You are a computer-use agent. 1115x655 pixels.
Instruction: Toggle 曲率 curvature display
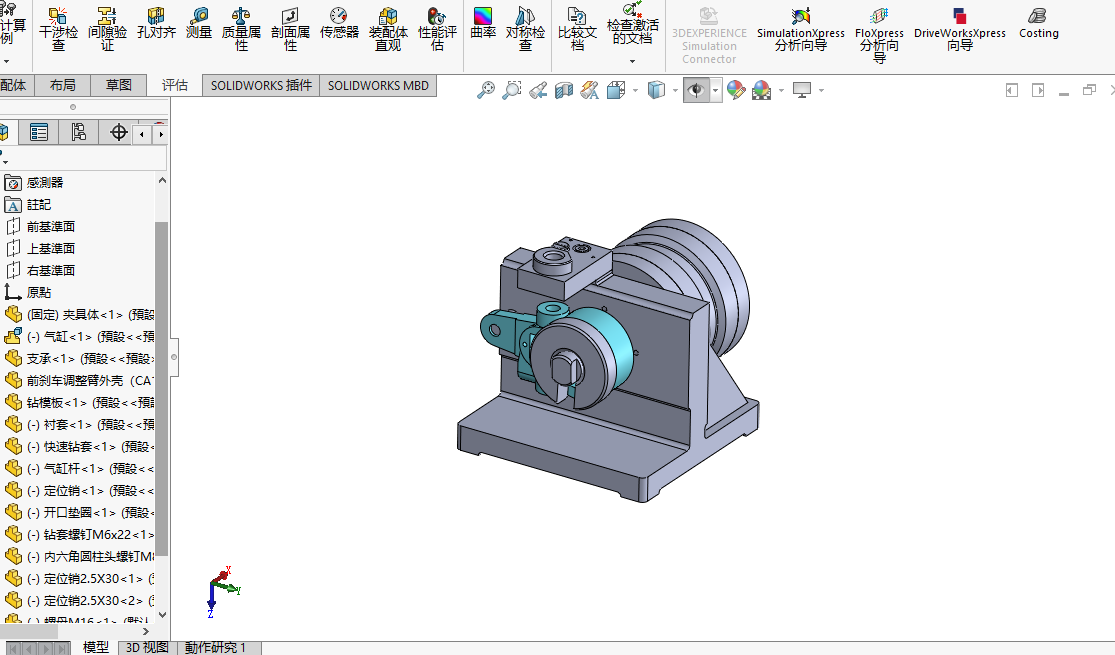(x=483, y=23)
